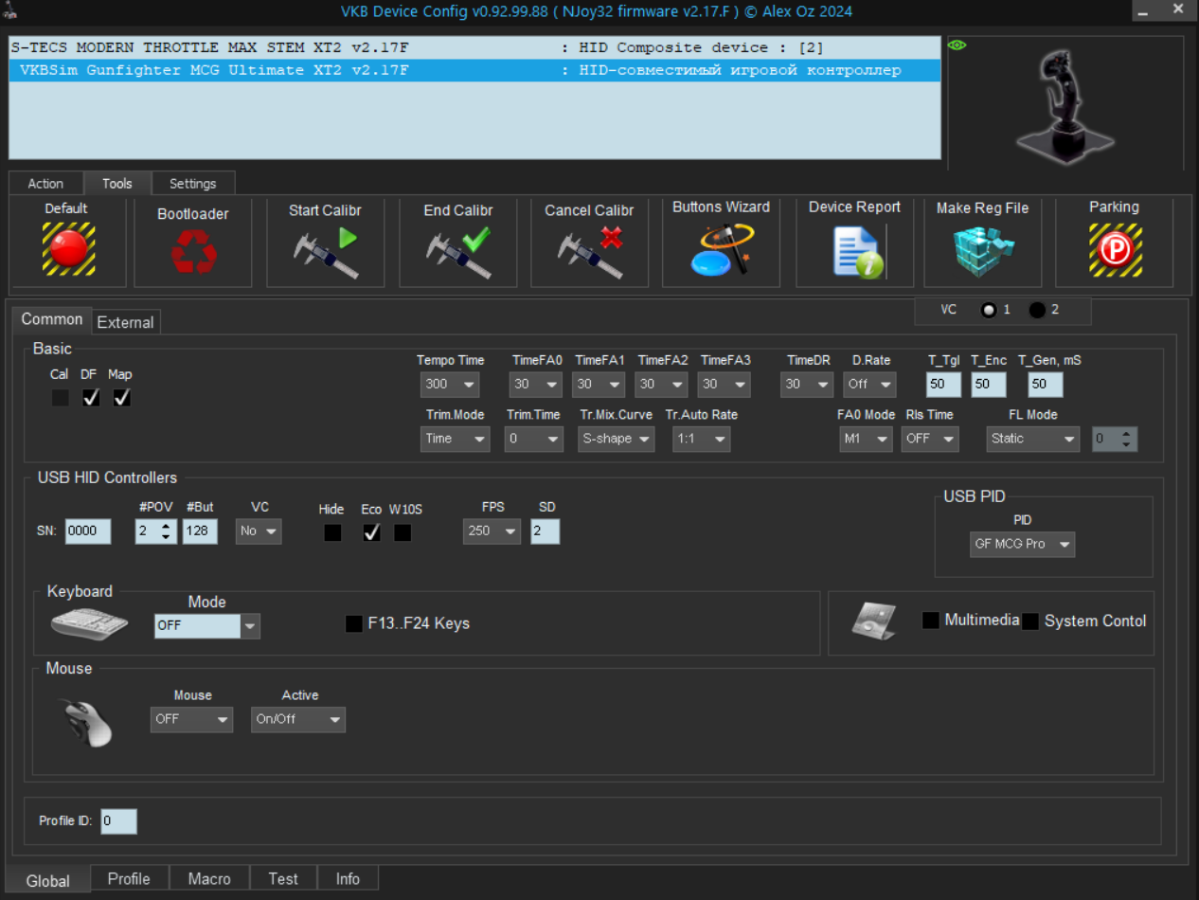
Task: Click the Make Reg File icon
Action: 982,251
